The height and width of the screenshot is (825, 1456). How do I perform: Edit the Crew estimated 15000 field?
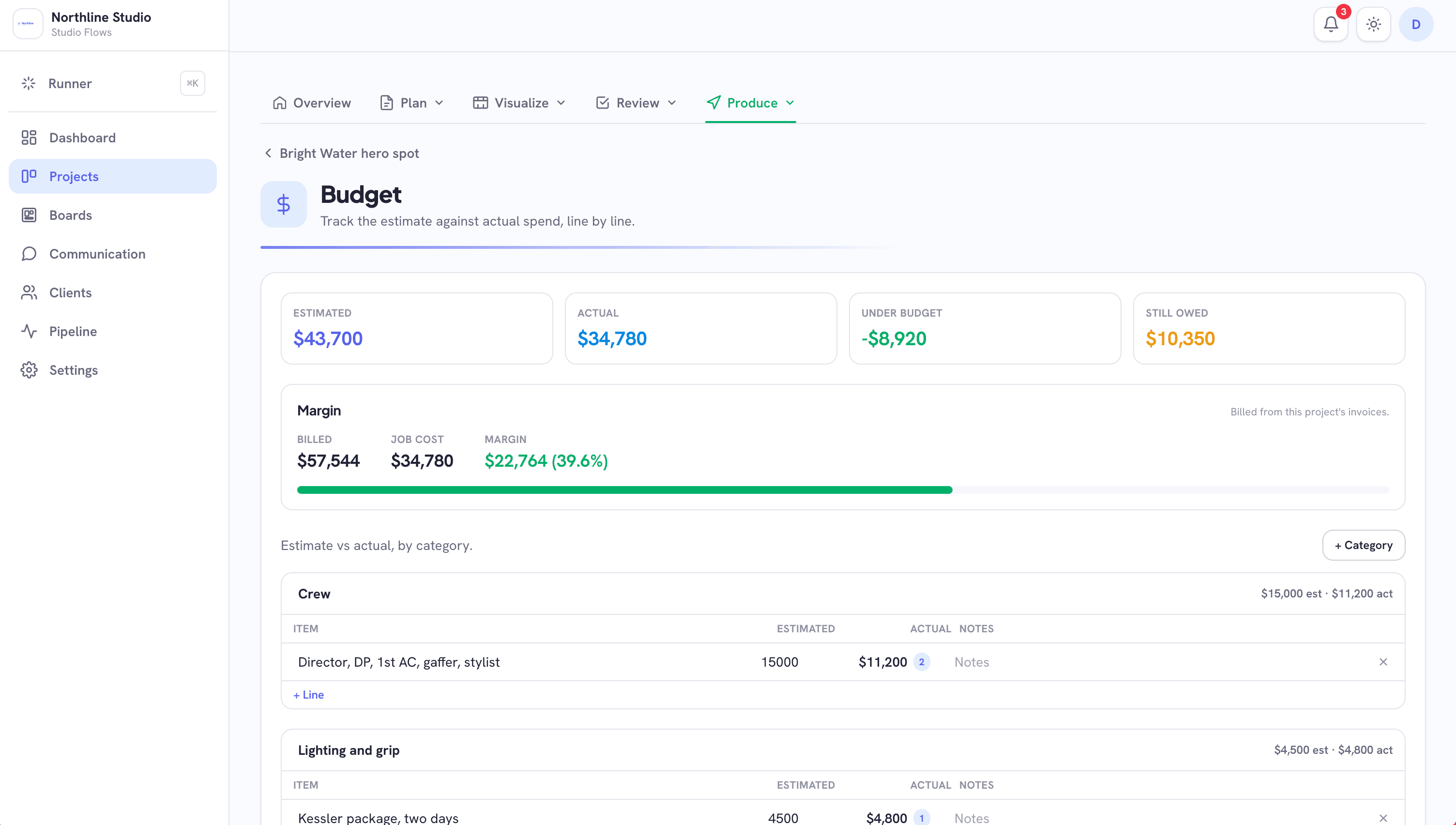coord(779,662)
